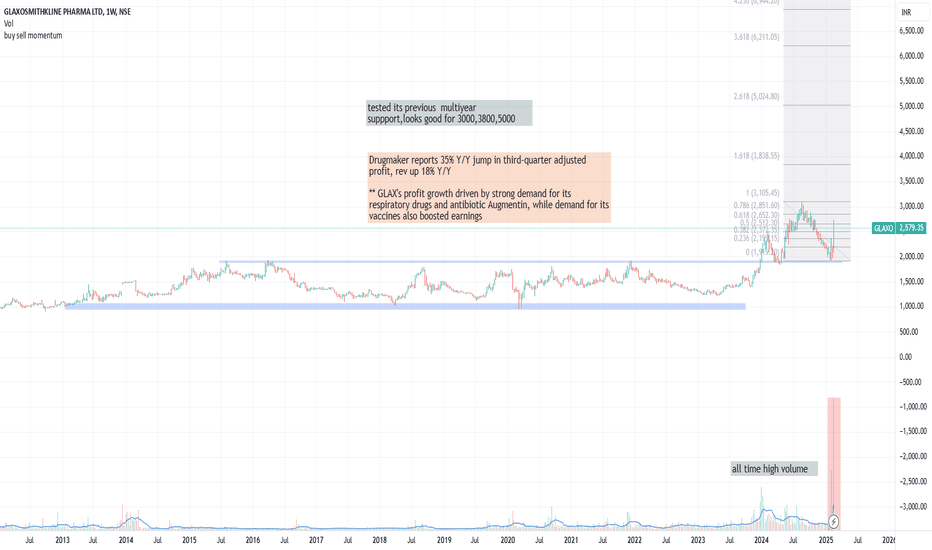Viewport: 932px width, 550px height.
Task: Select the 'all time high volume' annotation
Action: 774,469
